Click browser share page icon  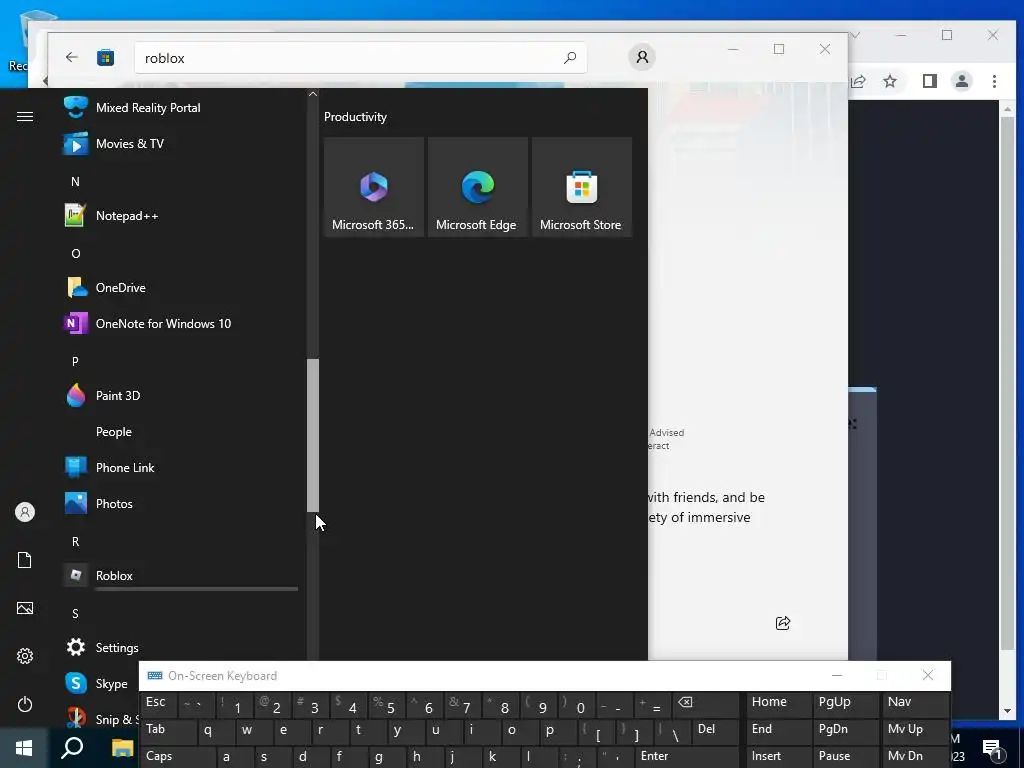[x=858, y=81]
